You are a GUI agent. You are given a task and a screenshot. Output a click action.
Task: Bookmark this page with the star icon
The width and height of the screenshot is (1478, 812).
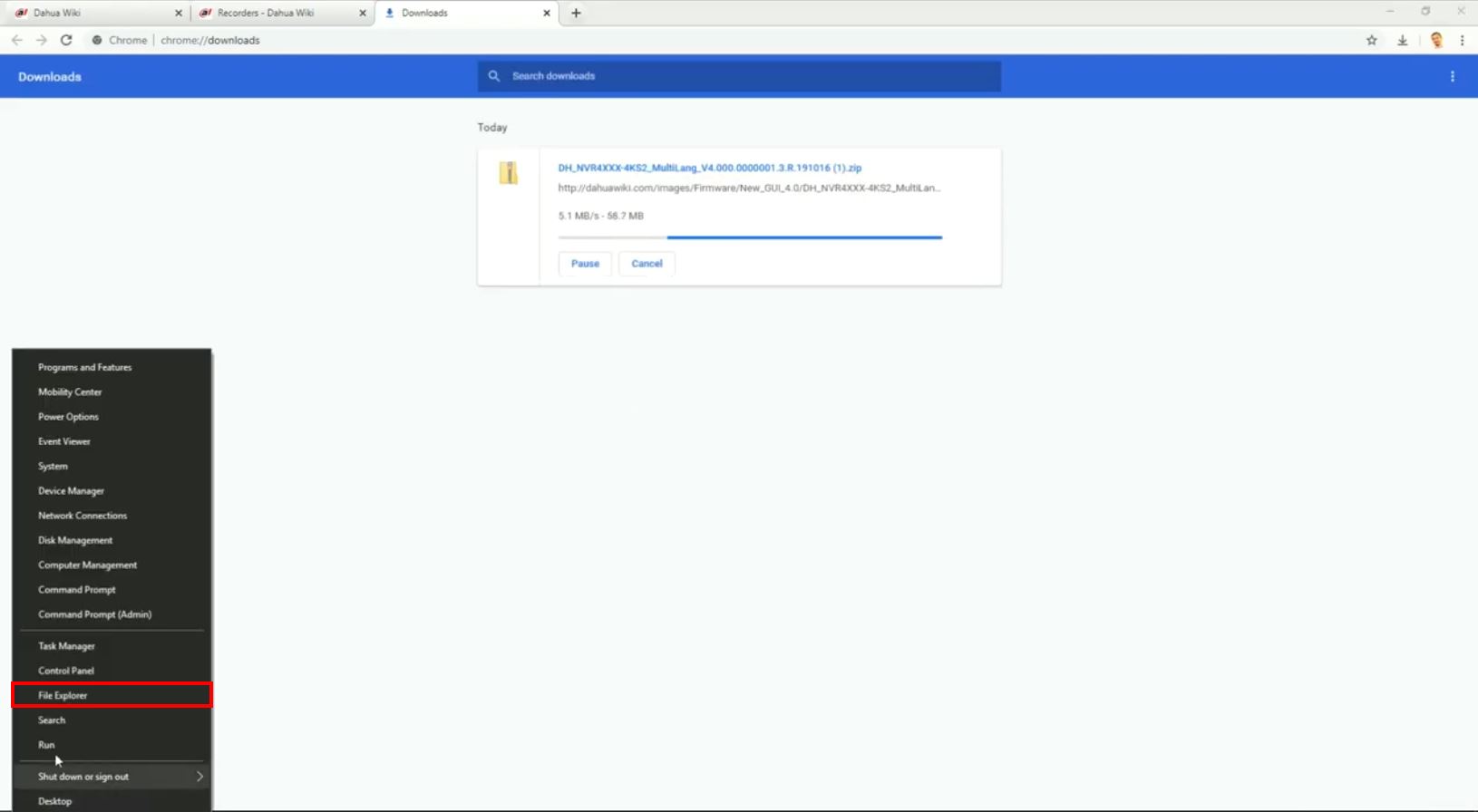point(1372,40)
